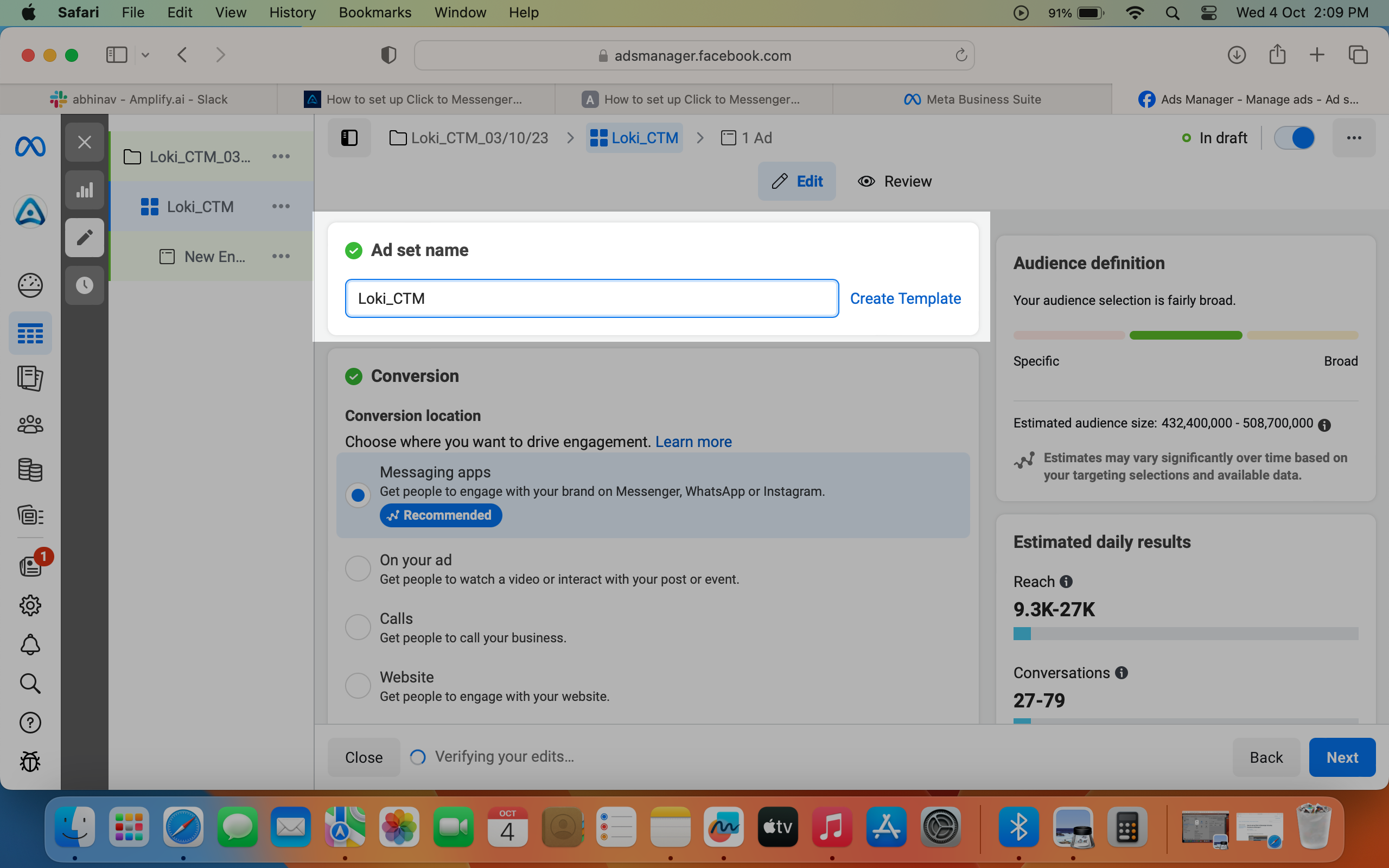Screen dimensions: 1389x868
Task: Open the Advertising settings list icon
Action: [x=30, y=515]
